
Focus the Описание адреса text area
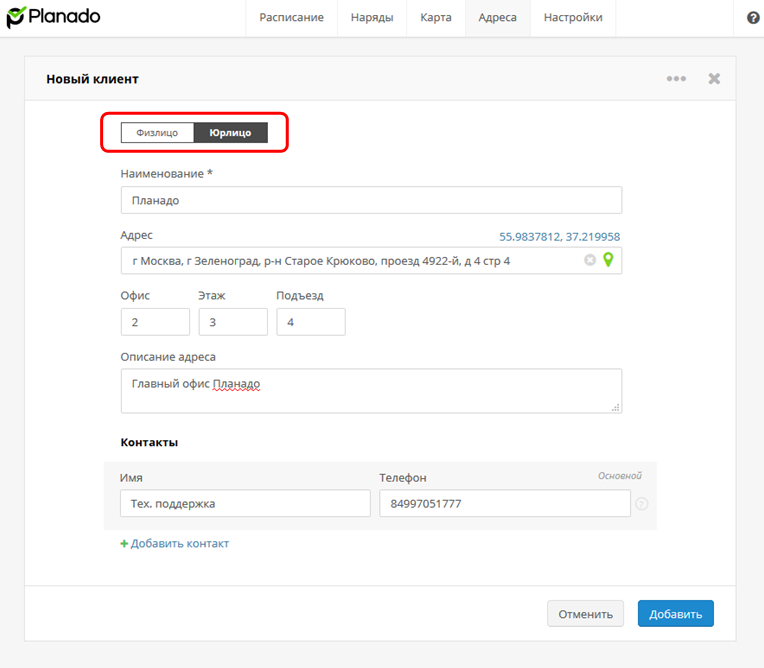pyautogui.click(x=371, y=391)
